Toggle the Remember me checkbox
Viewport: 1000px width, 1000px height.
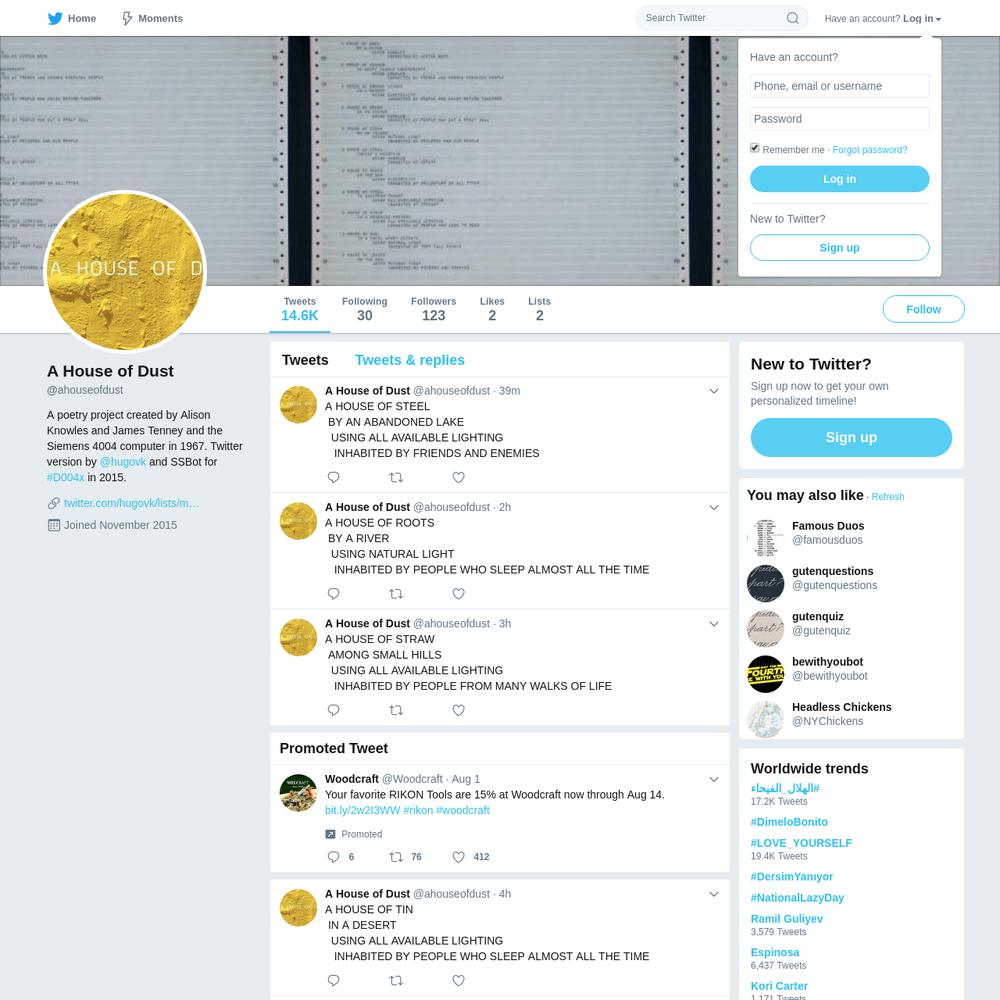tap(754, 148)
